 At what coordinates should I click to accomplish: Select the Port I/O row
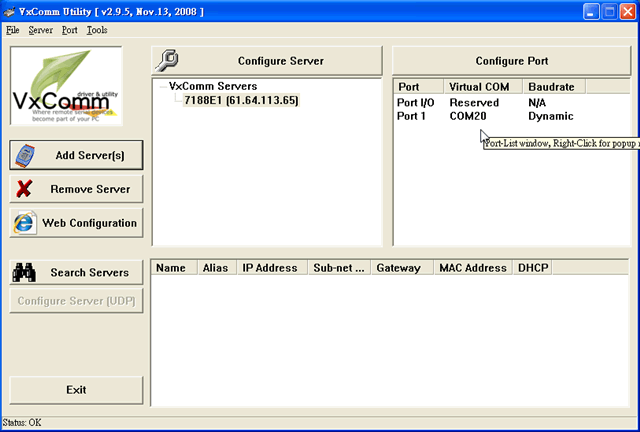tap(415, 103)
